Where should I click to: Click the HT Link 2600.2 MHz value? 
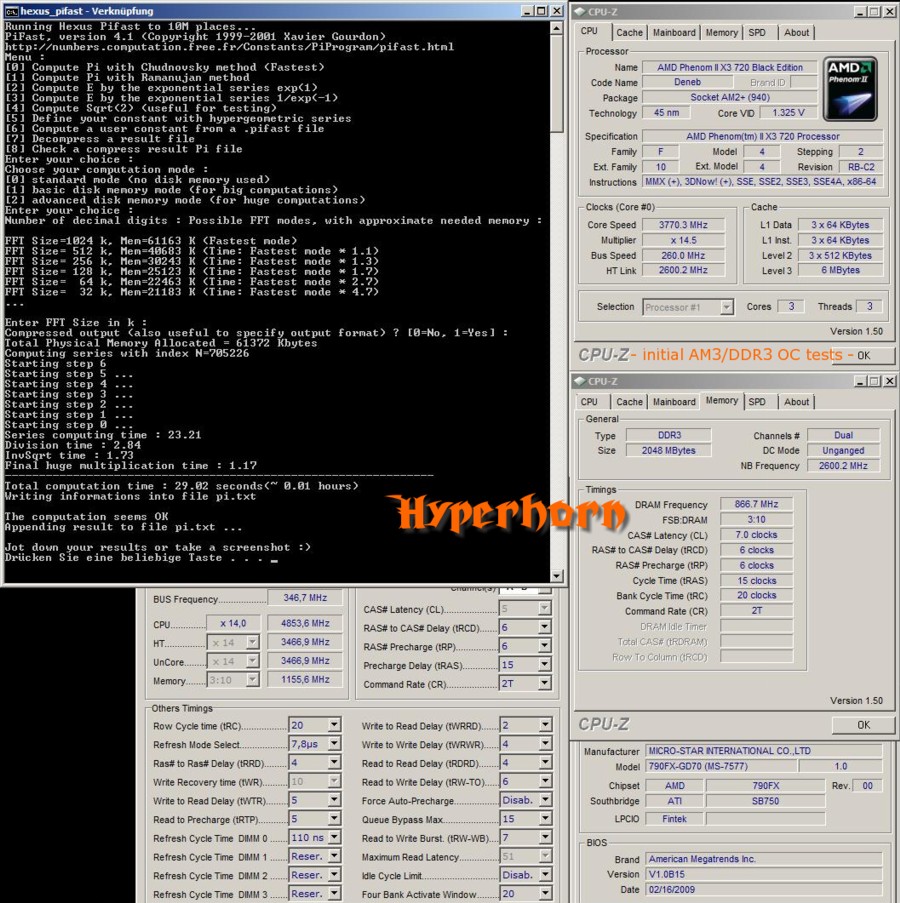pos(683,270)
